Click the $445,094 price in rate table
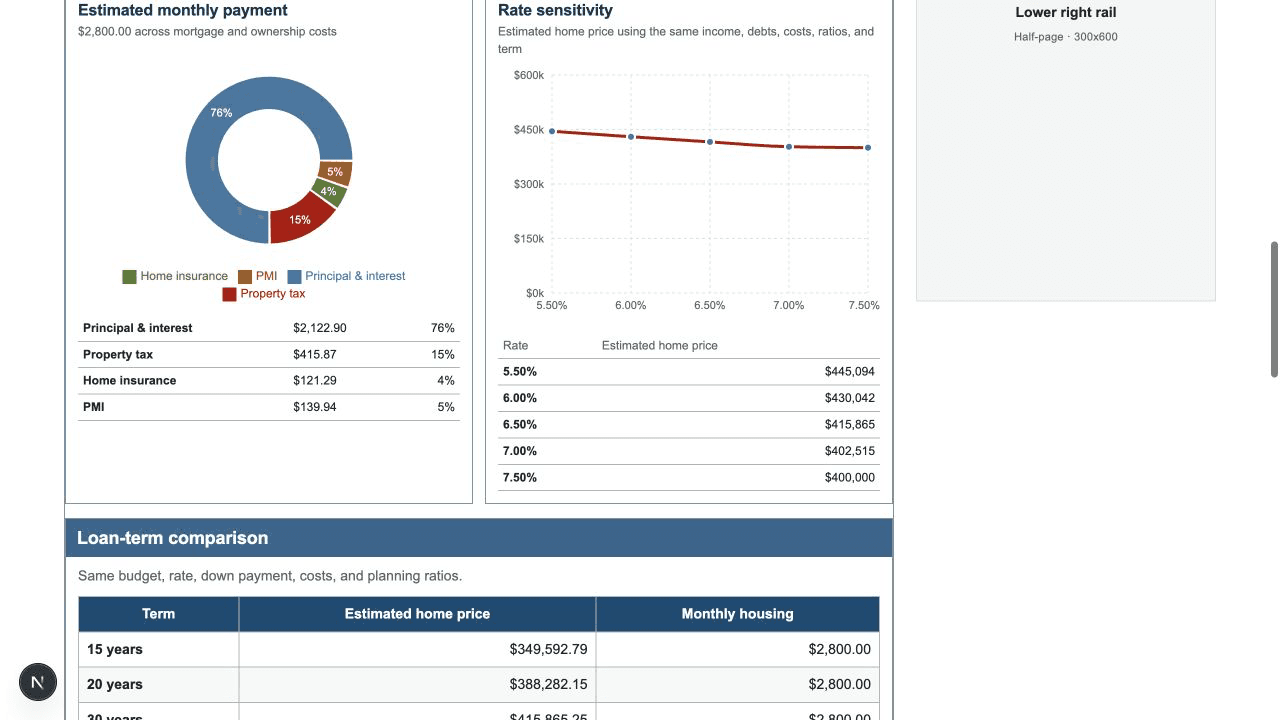The image size is (1280, 720). point(850,372)
